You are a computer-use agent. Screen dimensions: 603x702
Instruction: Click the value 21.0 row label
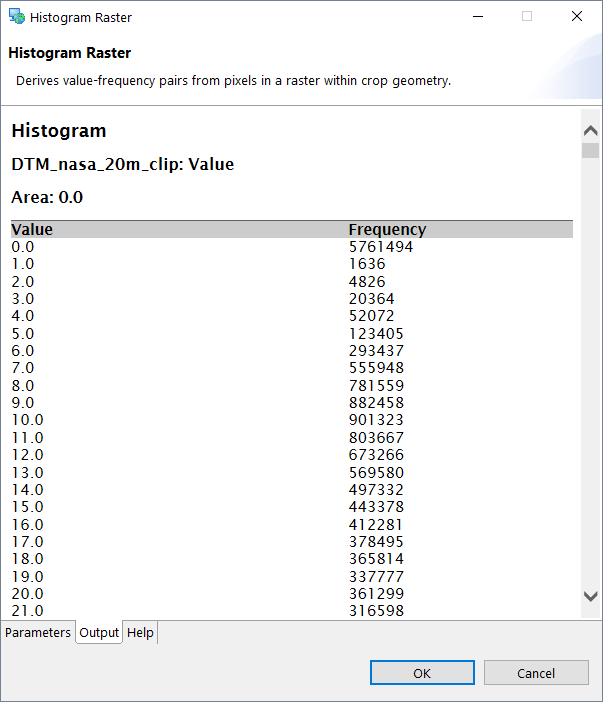coord(28,611)
